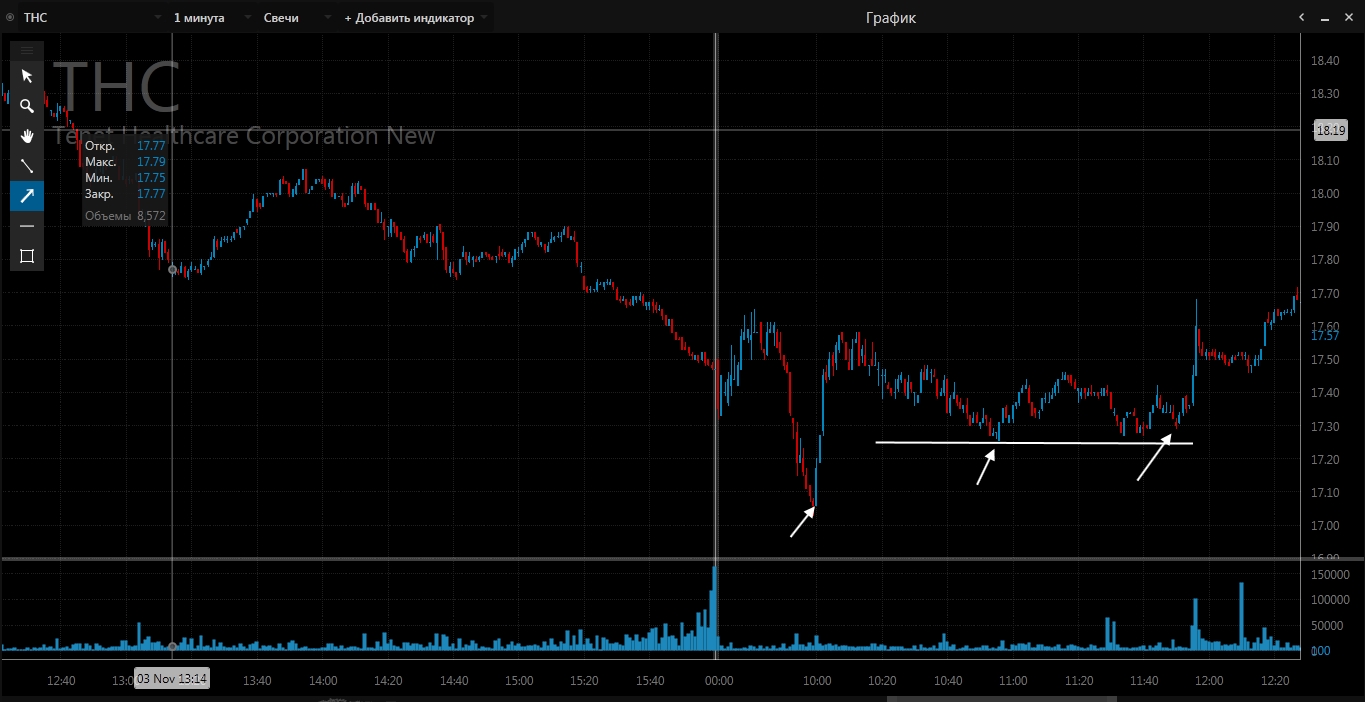Toggle the link circle beside THC ticker
Image resolution: width=1365 pixels, height=702 pixels.
tap(10, 18)
